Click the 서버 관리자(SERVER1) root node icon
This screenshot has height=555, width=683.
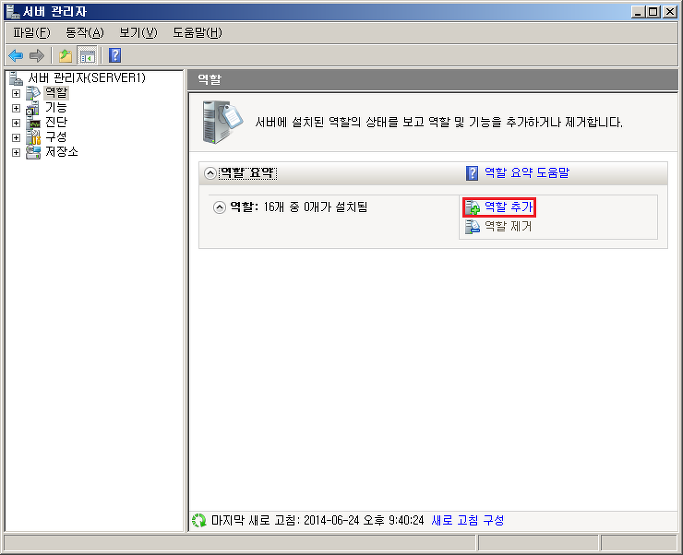tap(16, 78)
